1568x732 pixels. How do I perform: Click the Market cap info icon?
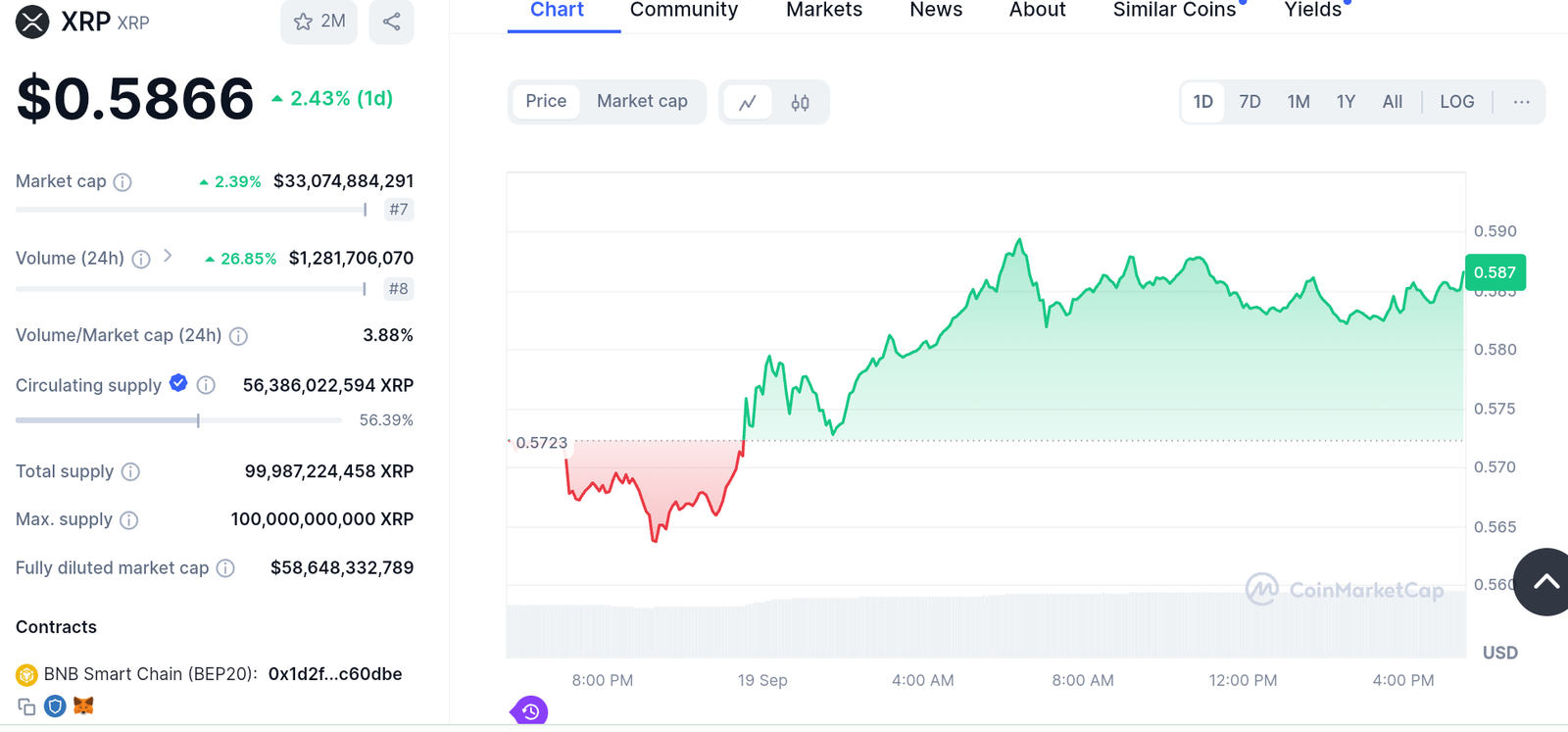coord(122,182)
